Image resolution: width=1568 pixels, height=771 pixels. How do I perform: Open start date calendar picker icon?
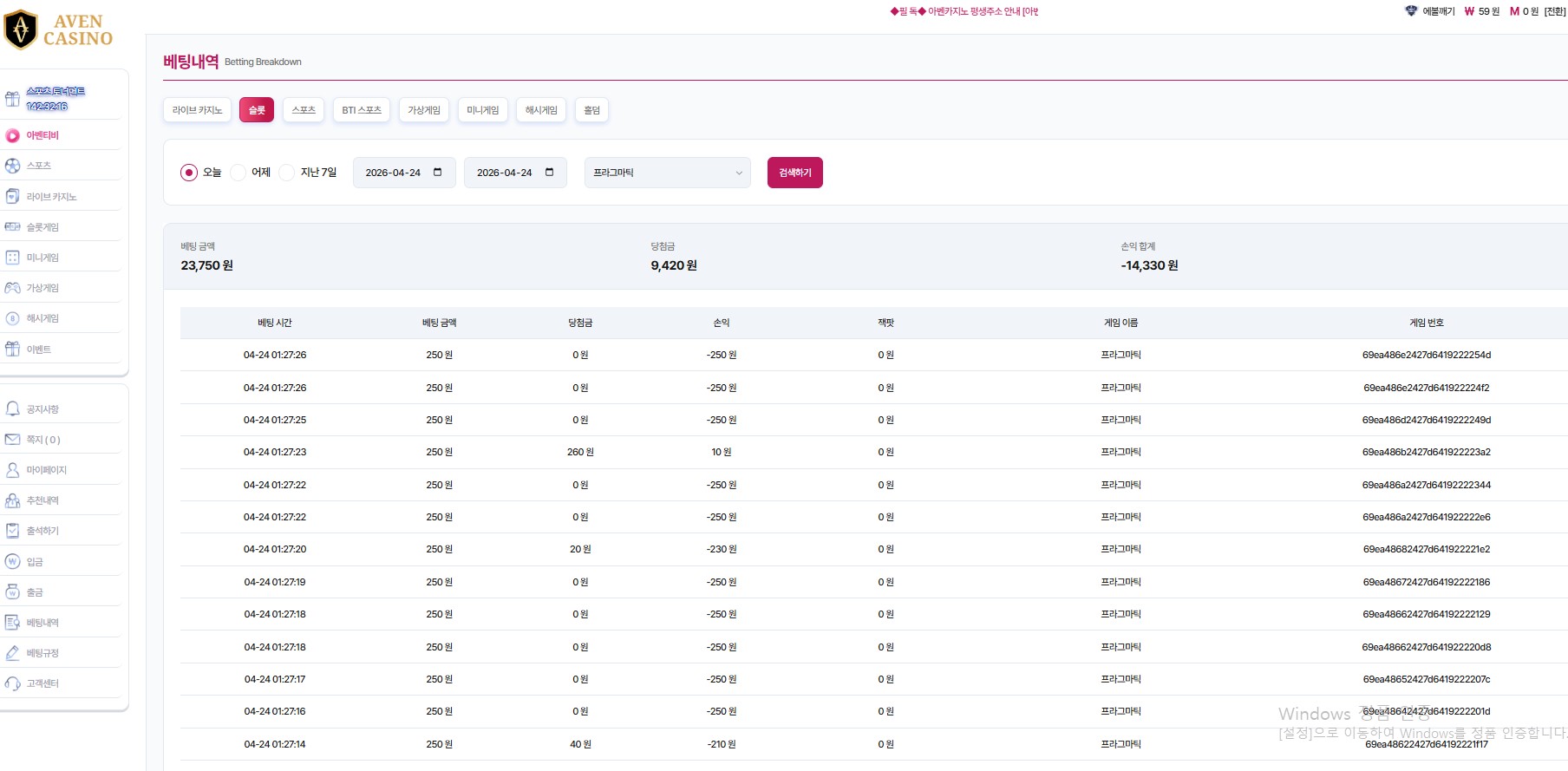coord(438,173)
